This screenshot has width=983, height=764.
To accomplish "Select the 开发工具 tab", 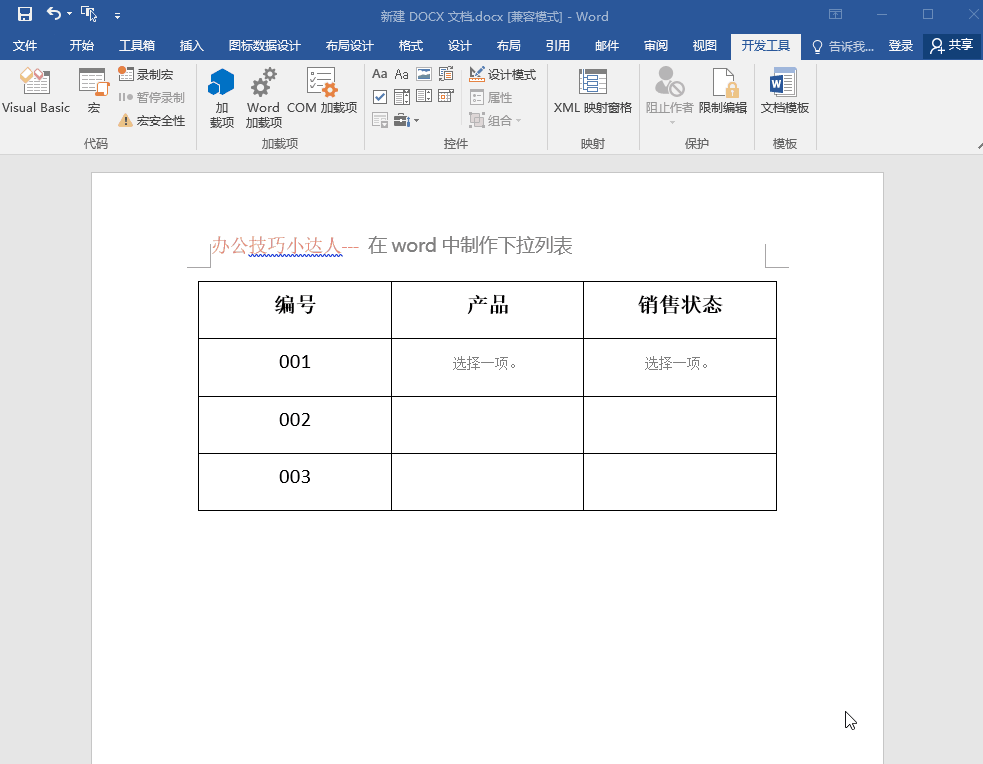I will pos(765,46).
